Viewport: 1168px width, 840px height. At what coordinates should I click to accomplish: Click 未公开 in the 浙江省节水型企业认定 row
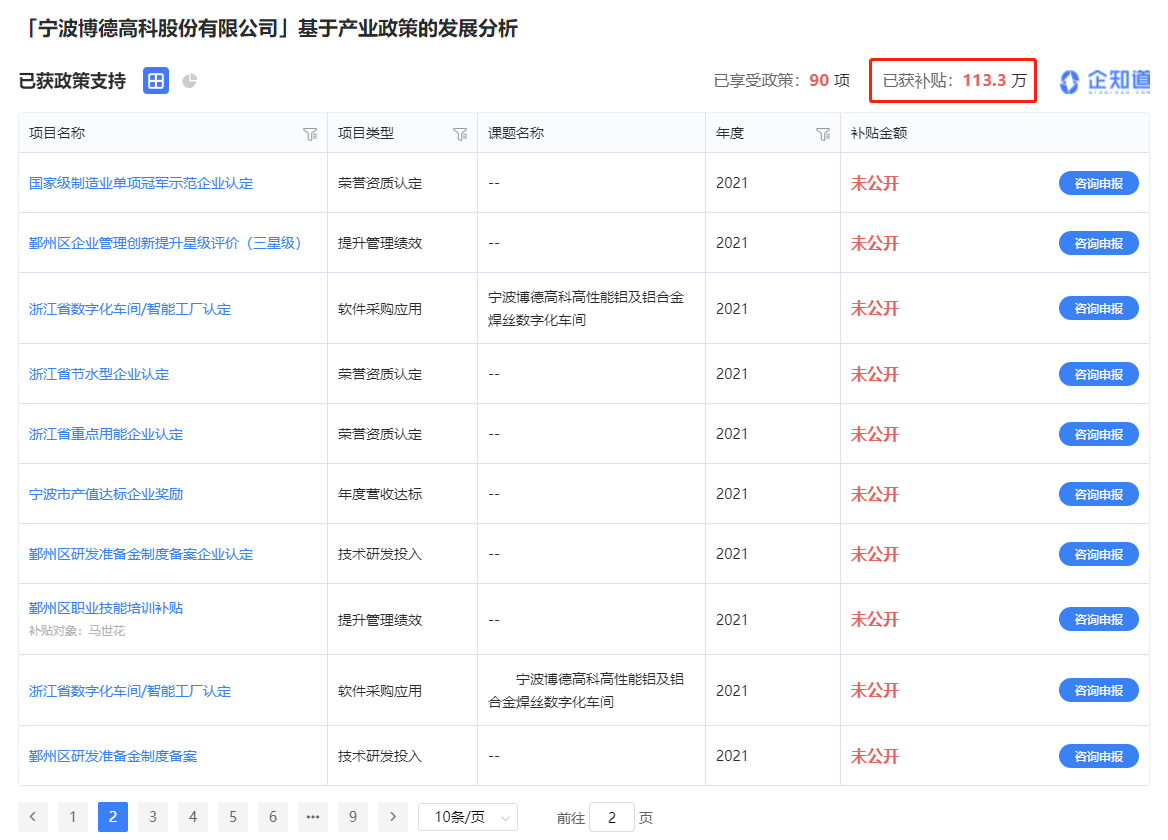[875, 374]
